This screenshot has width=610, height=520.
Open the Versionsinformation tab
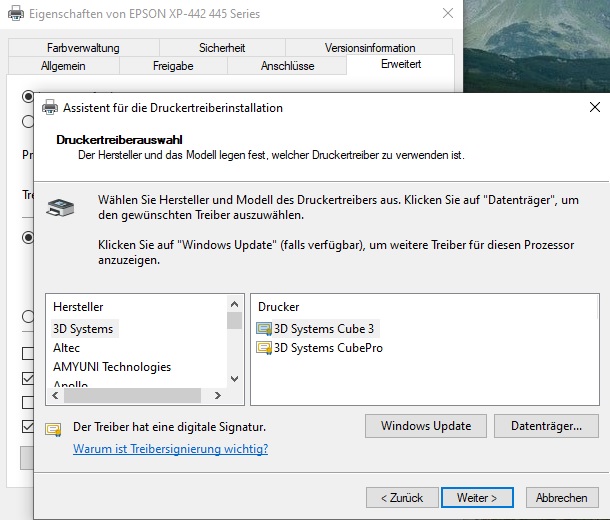pyautogui.click(x=370, y=47)
